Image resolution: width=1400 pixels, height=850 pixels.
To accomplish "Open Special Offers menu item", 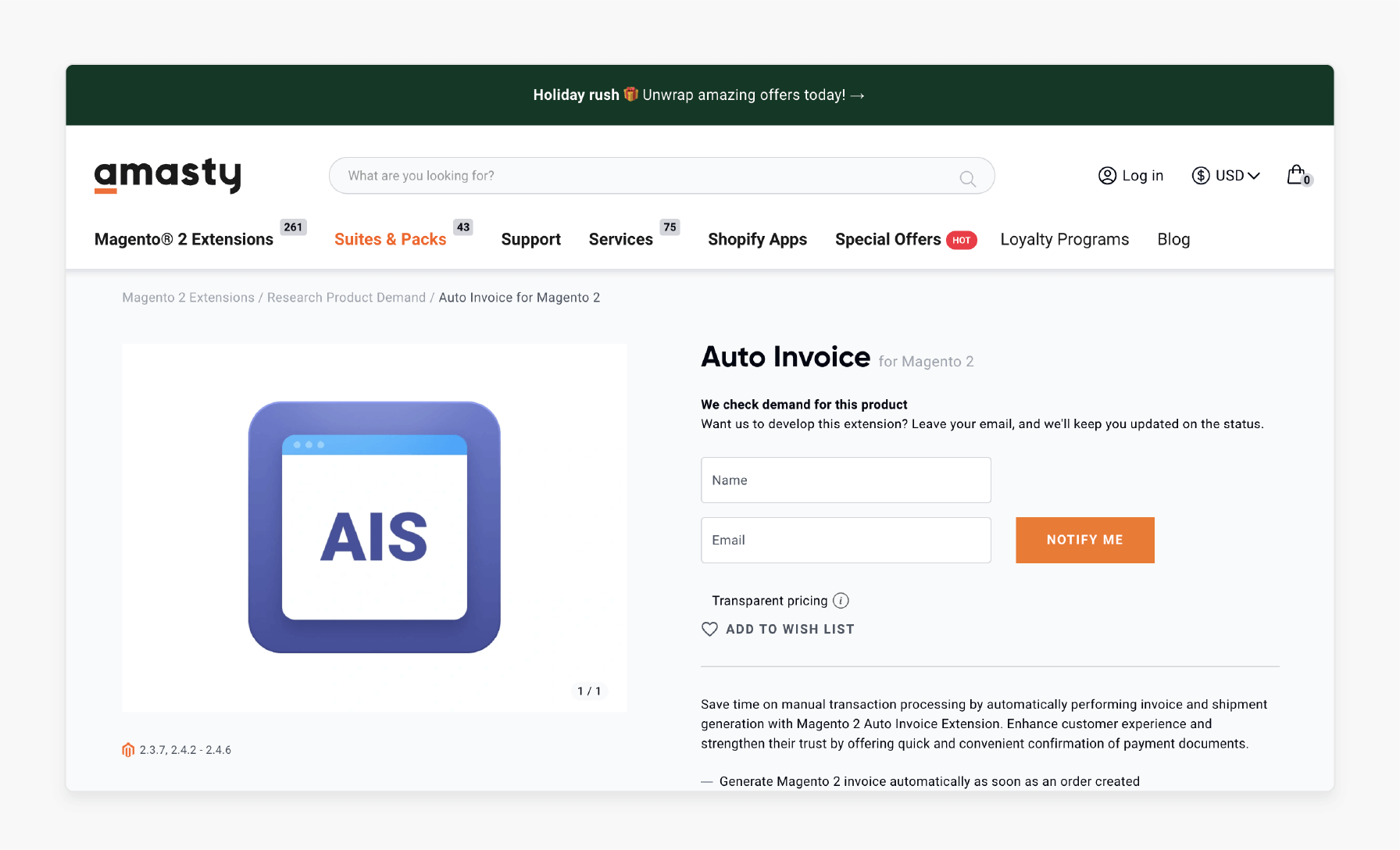I will pyautogui.click(x=888, y=240).
